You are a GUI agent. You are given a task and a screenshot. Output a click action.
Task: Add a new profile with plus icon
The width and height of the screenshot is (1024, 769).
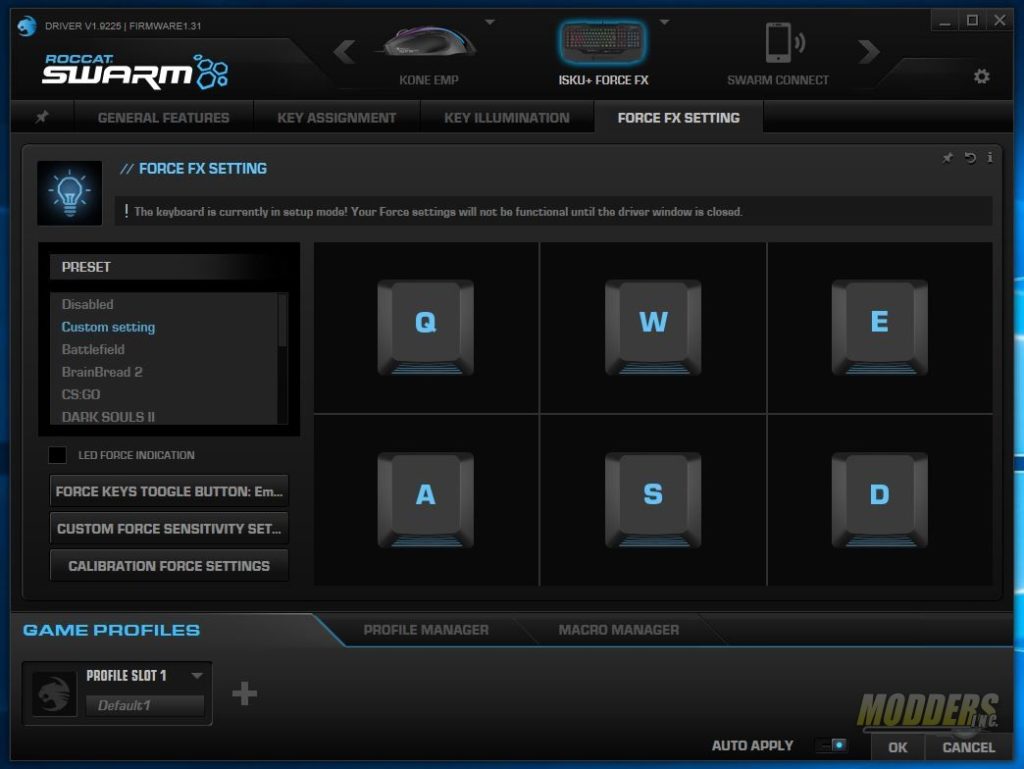(x=244, y=693)
